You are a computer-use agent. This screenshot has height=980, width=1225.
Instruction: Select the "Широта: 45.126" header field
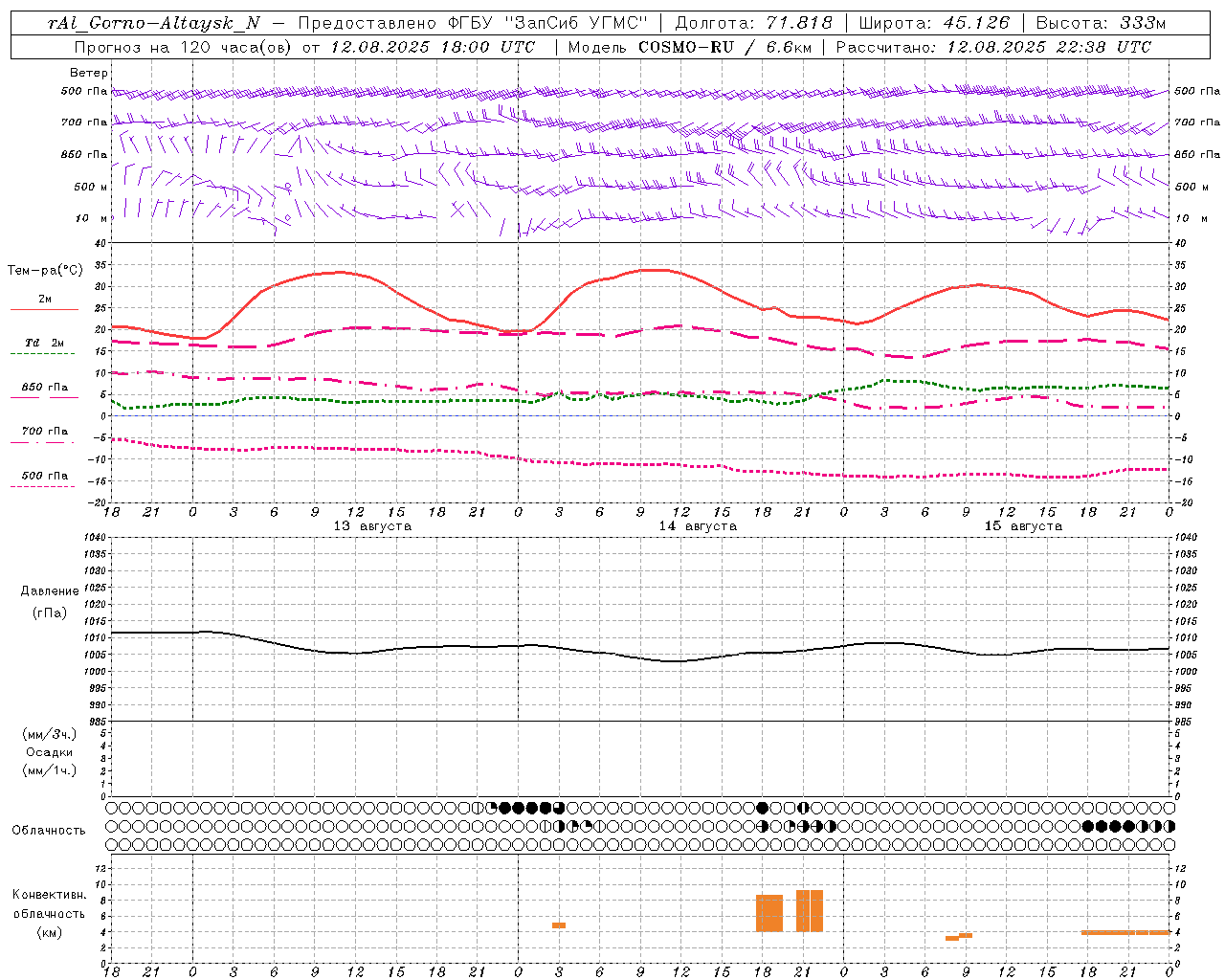coord(934,23)
